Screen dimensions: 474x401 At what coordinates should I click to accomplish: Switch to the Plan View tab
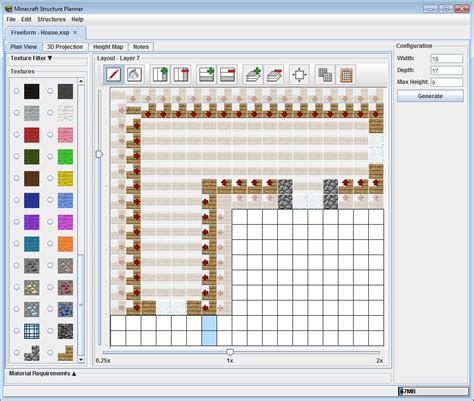[x=24, y=47]
